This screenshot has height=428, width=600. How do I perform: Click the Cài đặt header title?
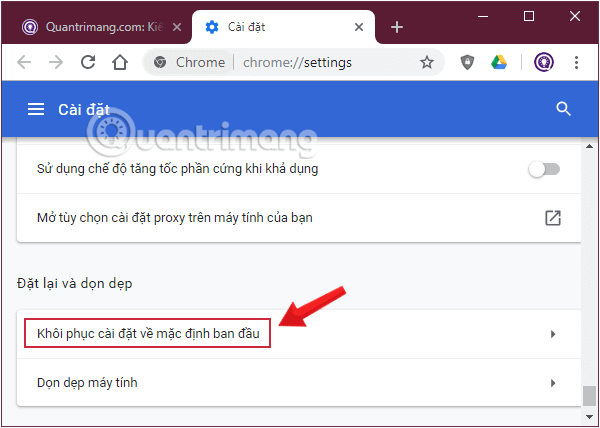coord(84,110)
